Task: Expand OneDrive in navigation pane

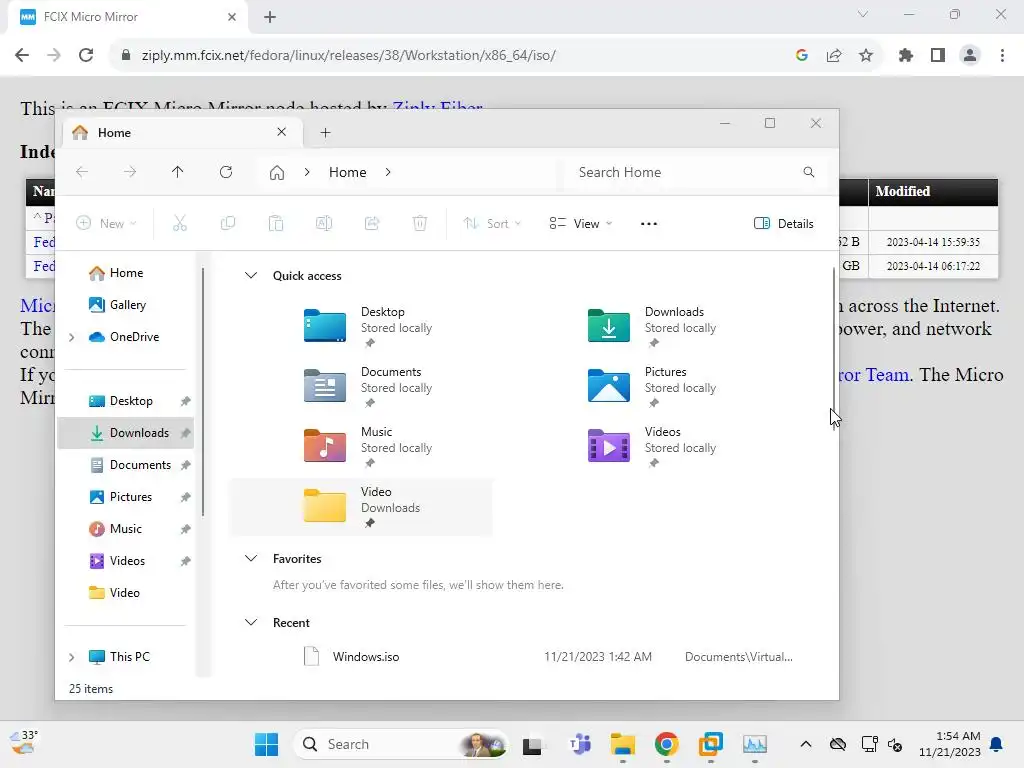Action: tap(72, 337)
